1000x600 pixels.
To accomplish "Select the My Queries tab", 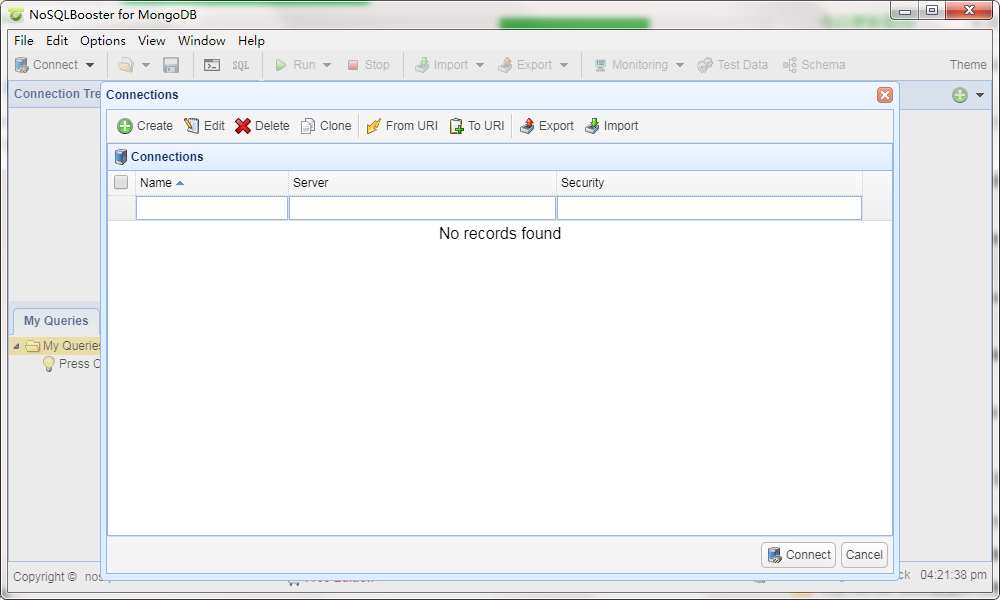I will click(56, 321).
